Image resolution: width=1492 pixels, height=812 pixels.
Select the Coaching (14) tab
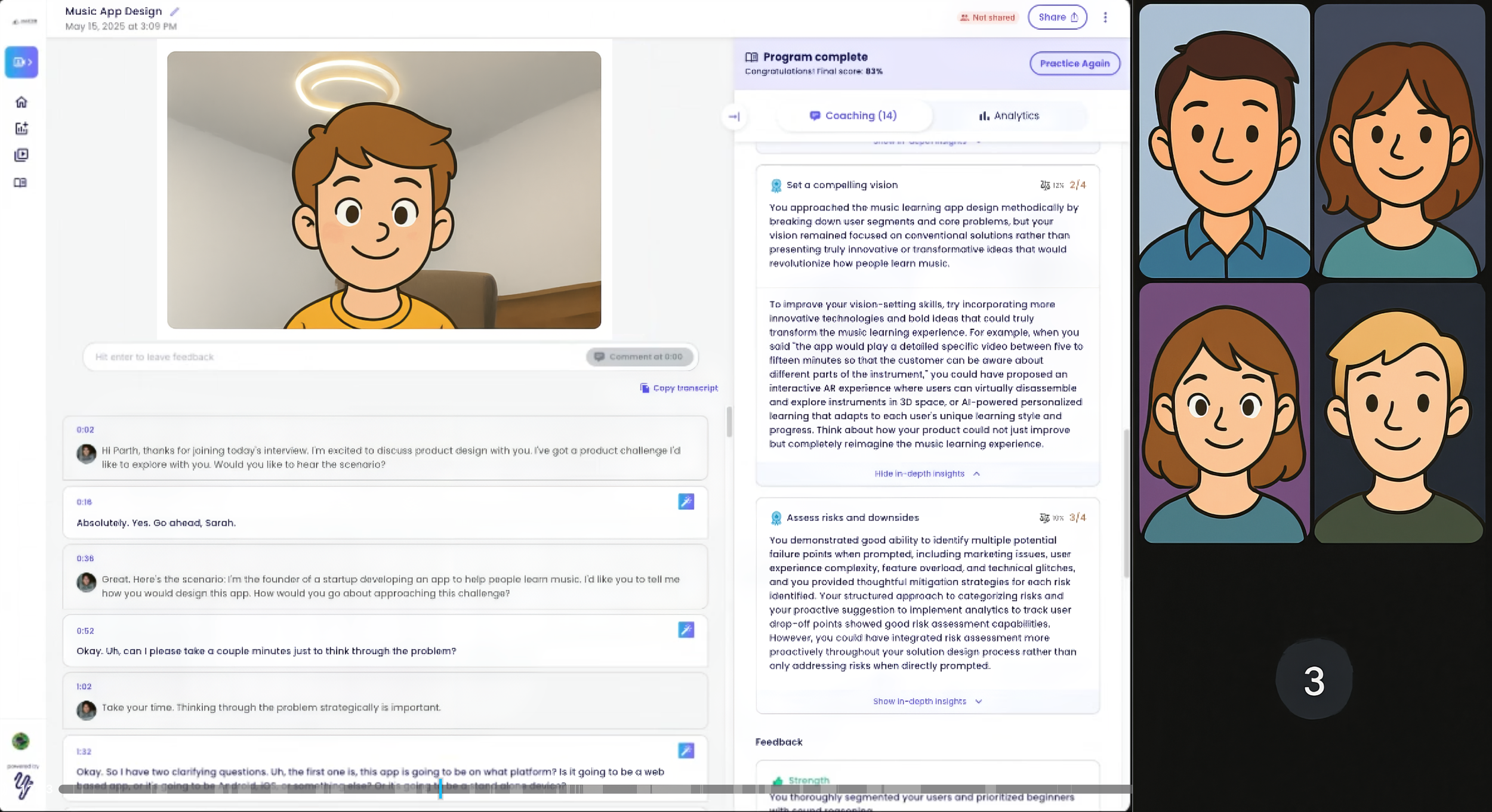pos(853,116)
